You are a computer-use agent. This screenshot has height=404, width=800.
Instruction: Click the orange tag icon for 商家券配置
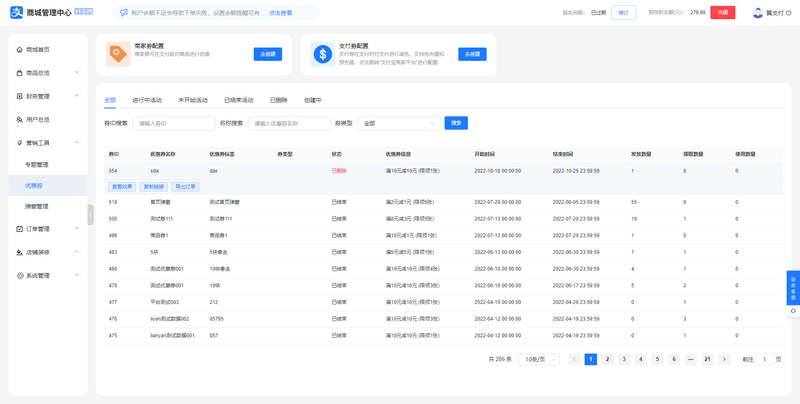click(118, 54)
